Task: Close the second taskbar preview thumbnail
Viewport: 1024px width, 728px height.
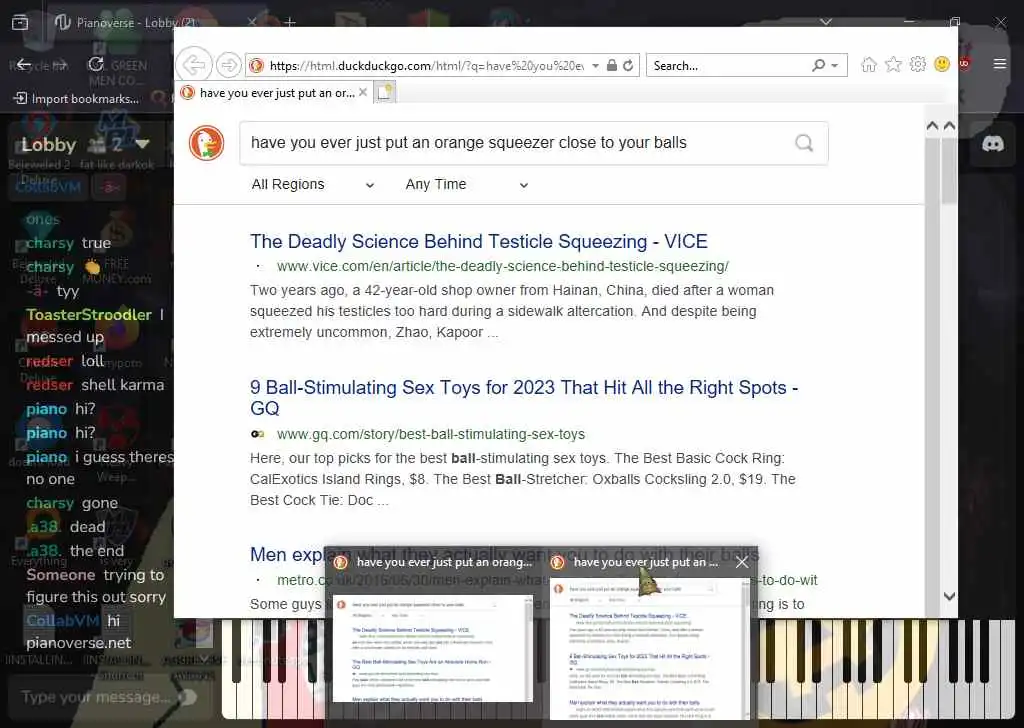Action: pyautogui.click(x=742, y=562)
